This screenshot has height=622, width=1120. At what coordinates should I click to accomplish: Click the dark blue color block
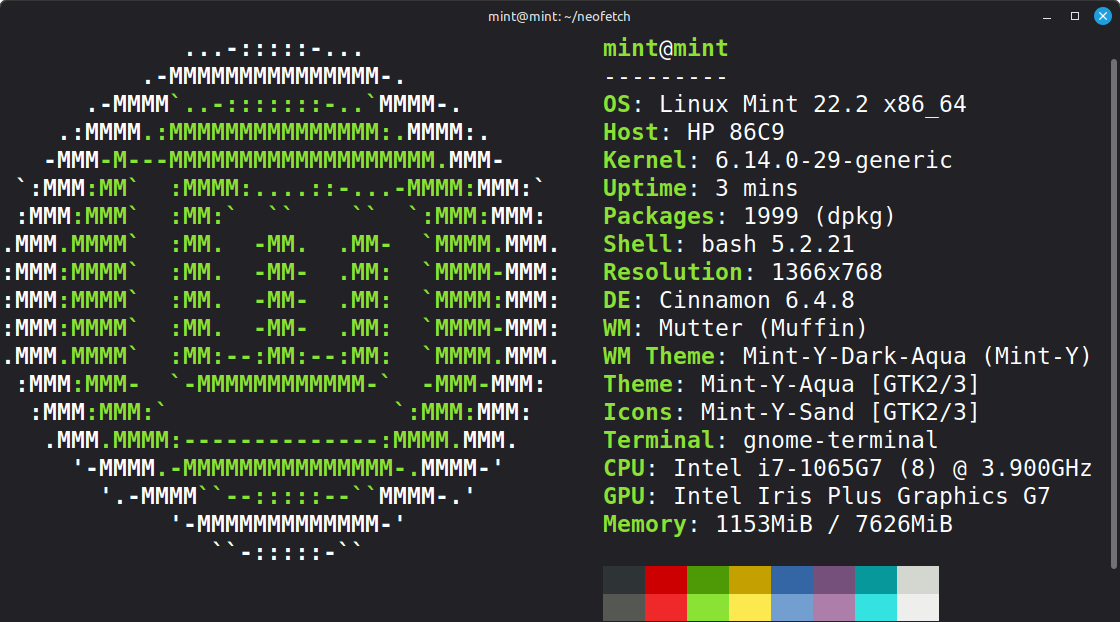[x=792, y=580]
